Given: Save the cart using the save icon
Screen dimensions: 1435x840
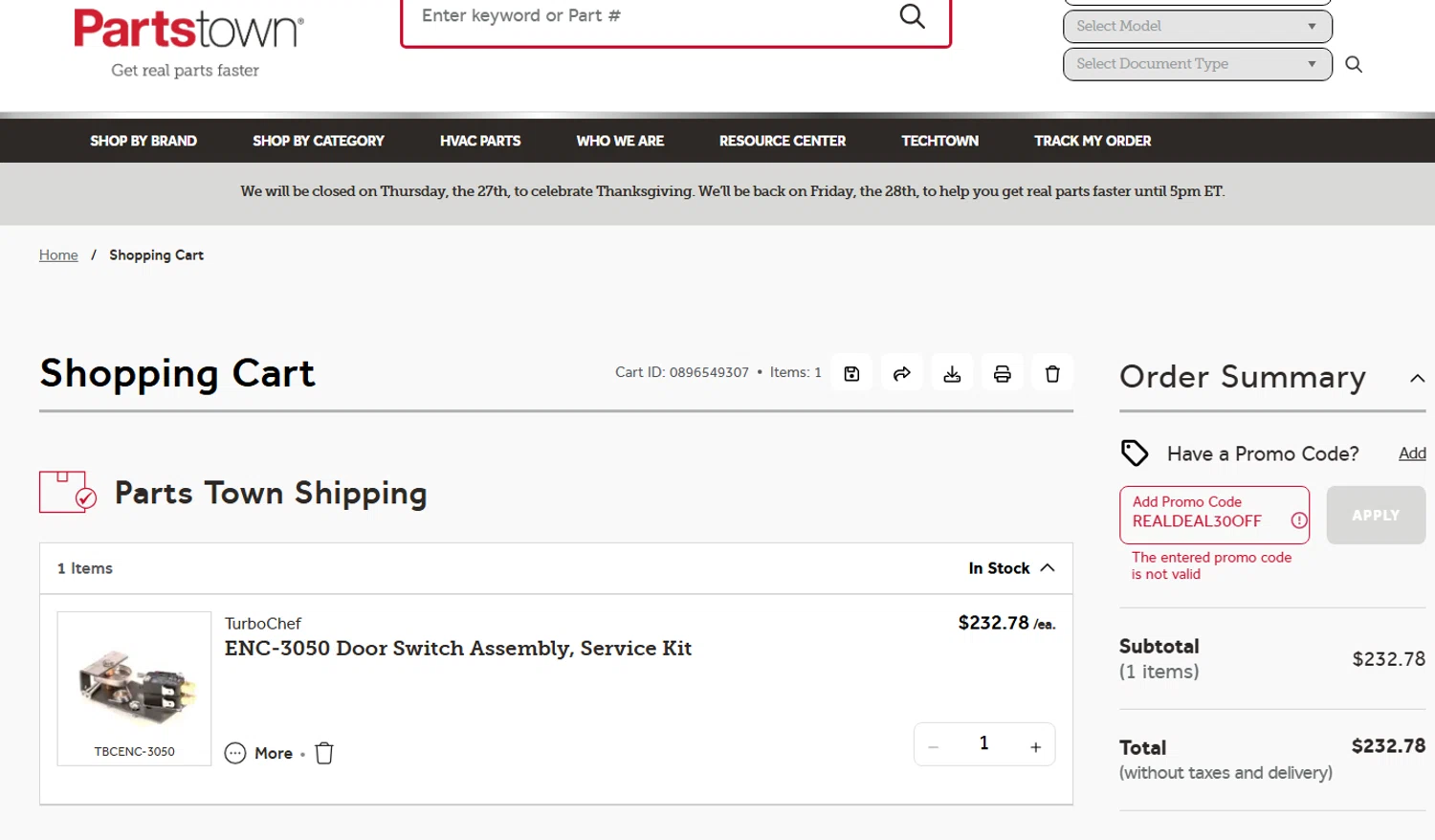Looking at the screenshot, I should point(851,373).
